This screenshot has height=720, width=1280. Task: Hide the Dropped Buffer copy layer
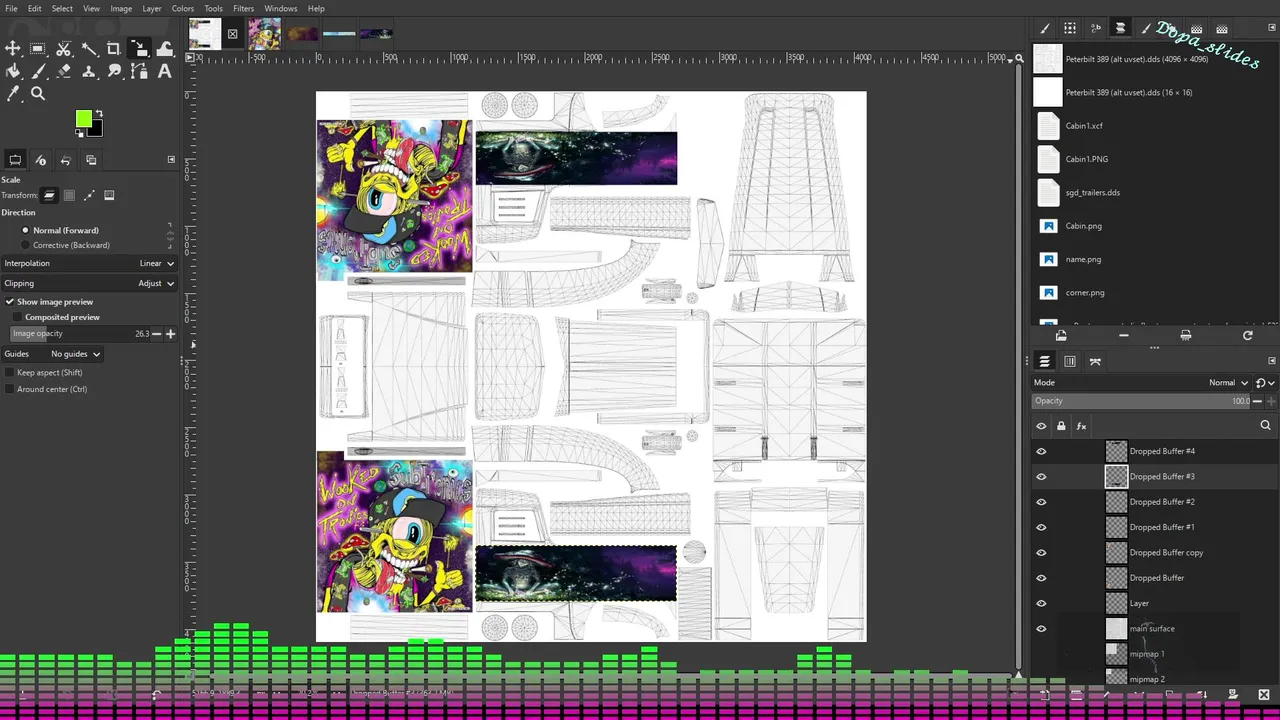1041,553
